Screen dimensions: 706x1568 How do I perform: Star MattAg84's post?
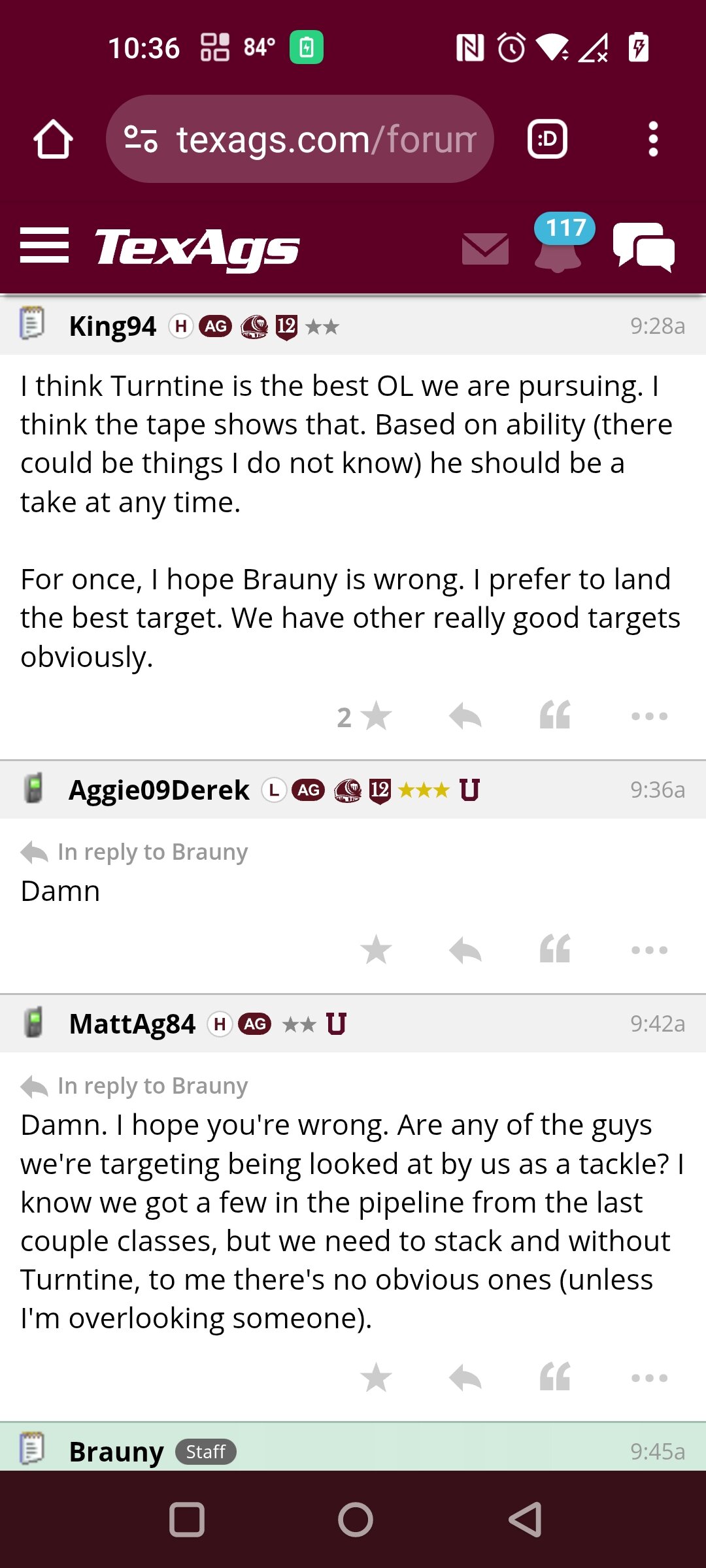tap(376, 1378)
